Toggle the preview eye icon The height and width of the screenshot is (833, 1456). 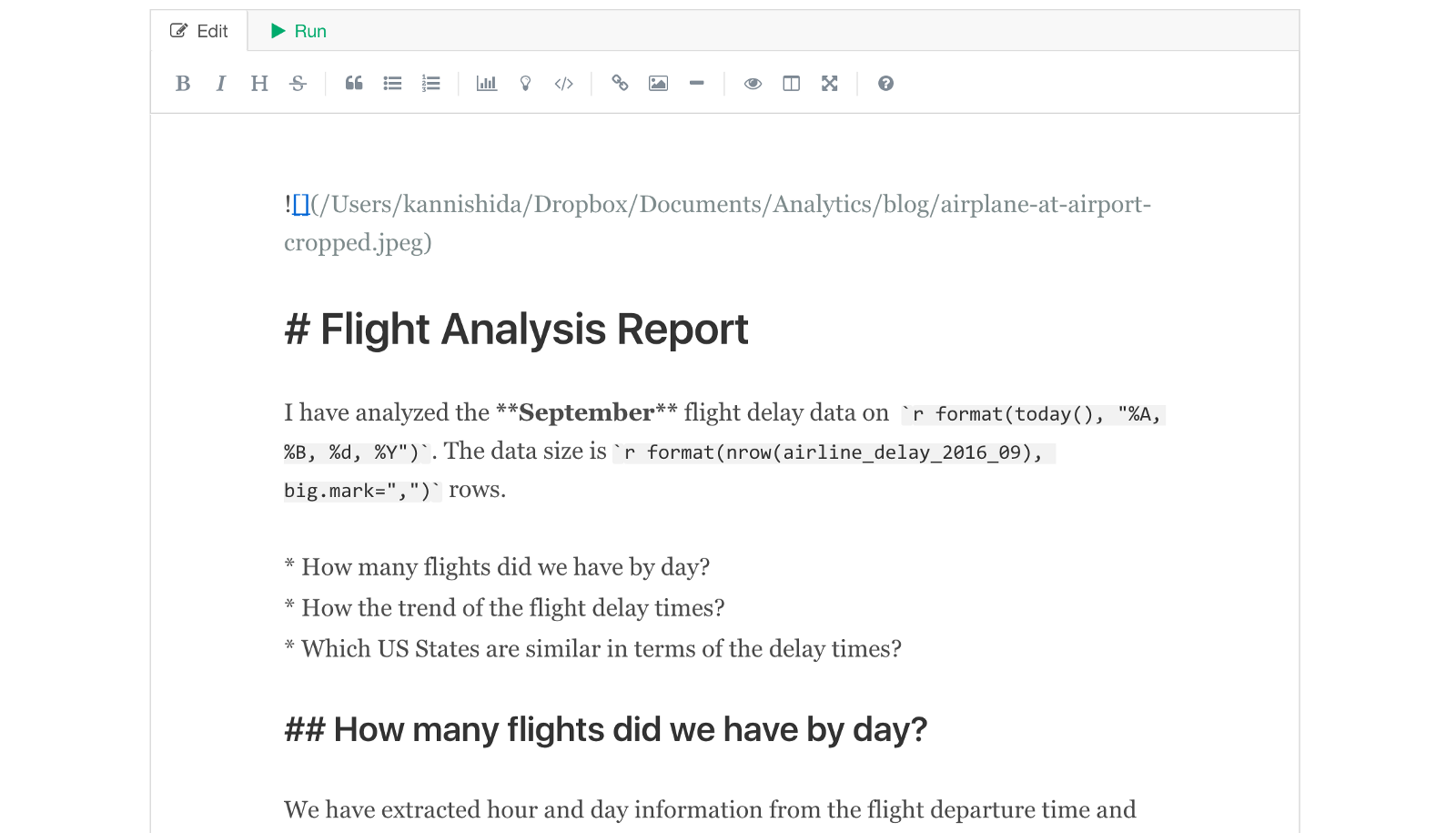tap(753, 84)
